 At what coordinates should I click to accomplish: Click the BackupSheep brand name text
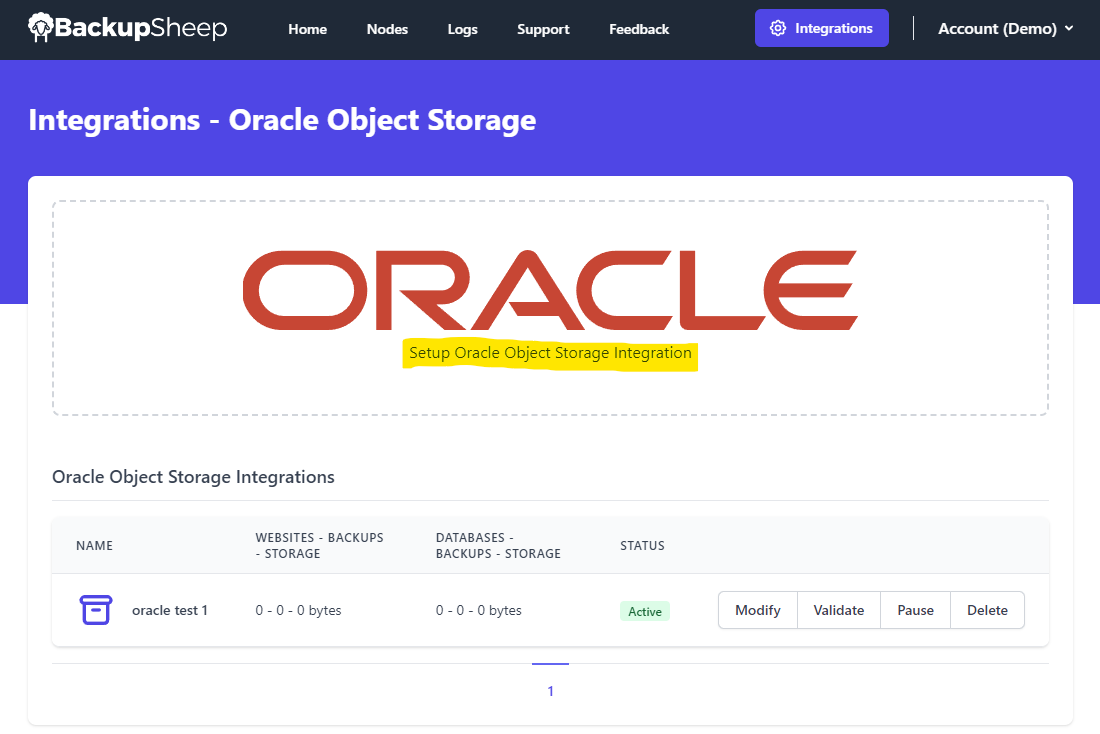pyautogui.click(x=141, y=28)
